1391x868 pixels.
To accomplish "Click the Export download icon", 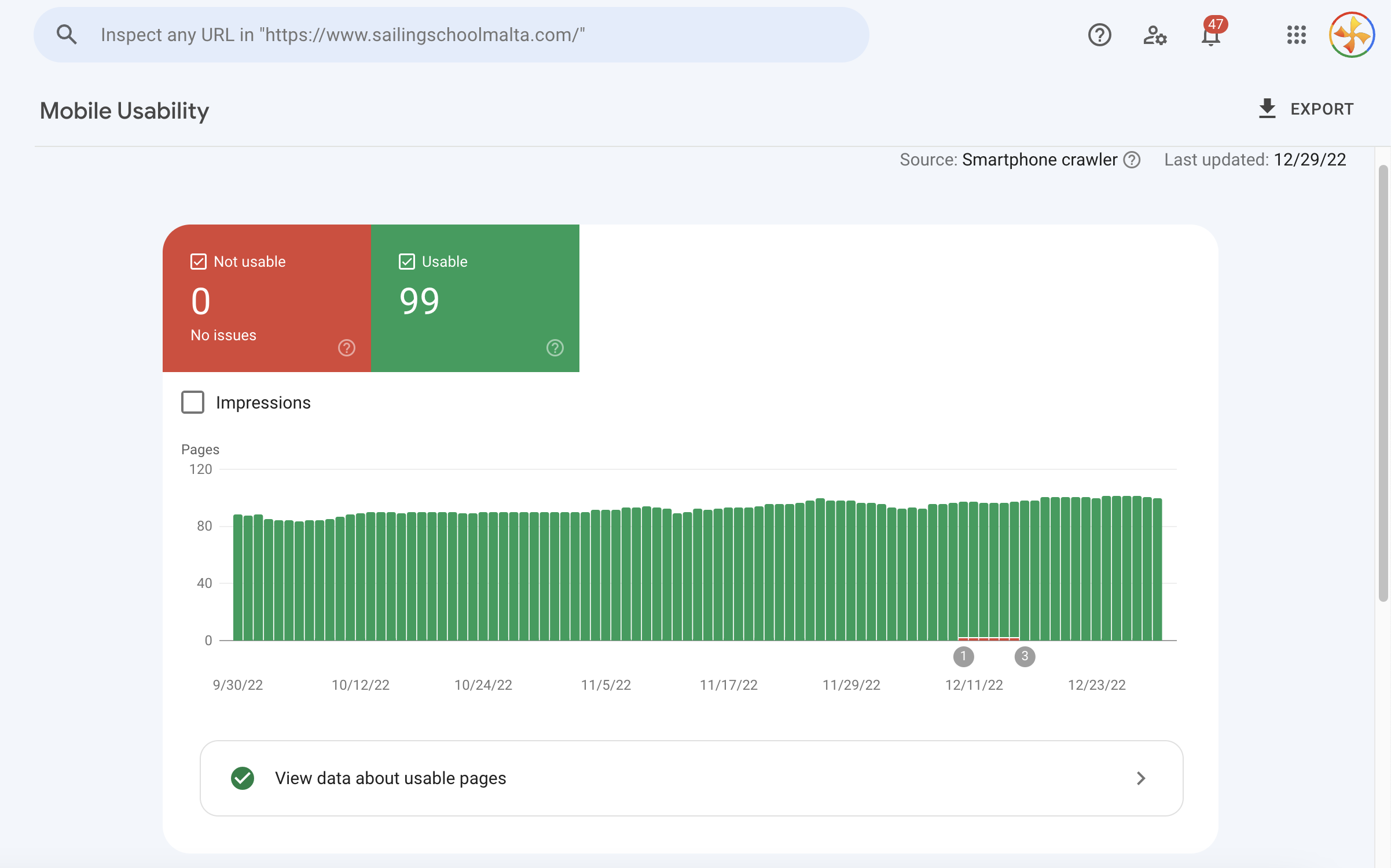I will (1267, 109).
